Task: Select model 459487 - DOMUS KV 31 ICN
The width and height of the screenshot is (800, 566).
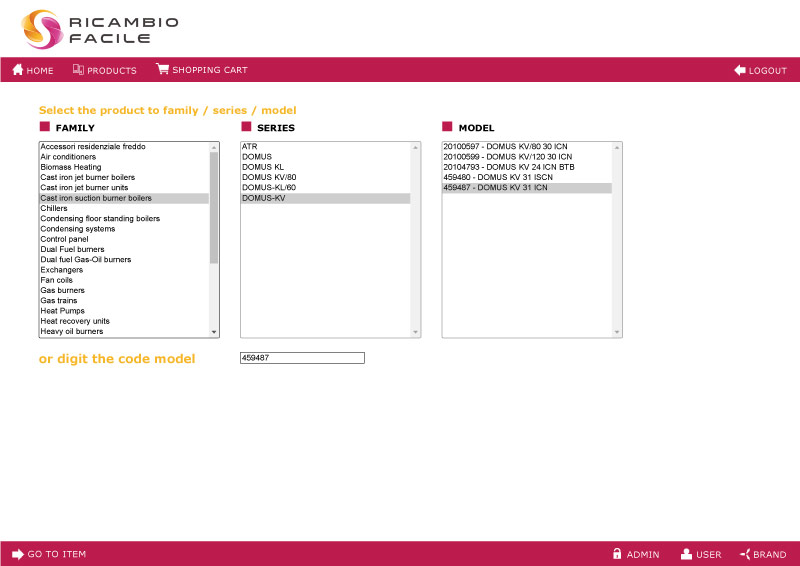Action: (x=527, y=187)
